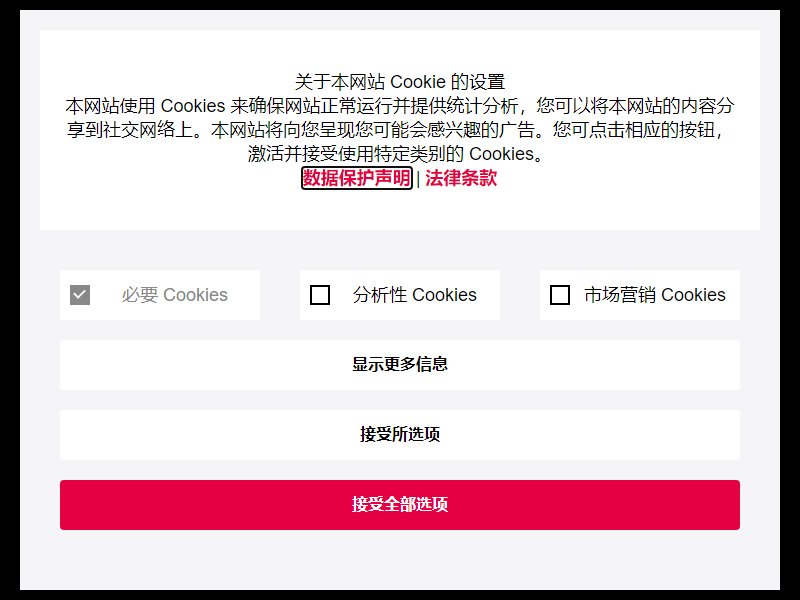Click the greyed-out 必要 Cookies checkbox

[80, 295]
